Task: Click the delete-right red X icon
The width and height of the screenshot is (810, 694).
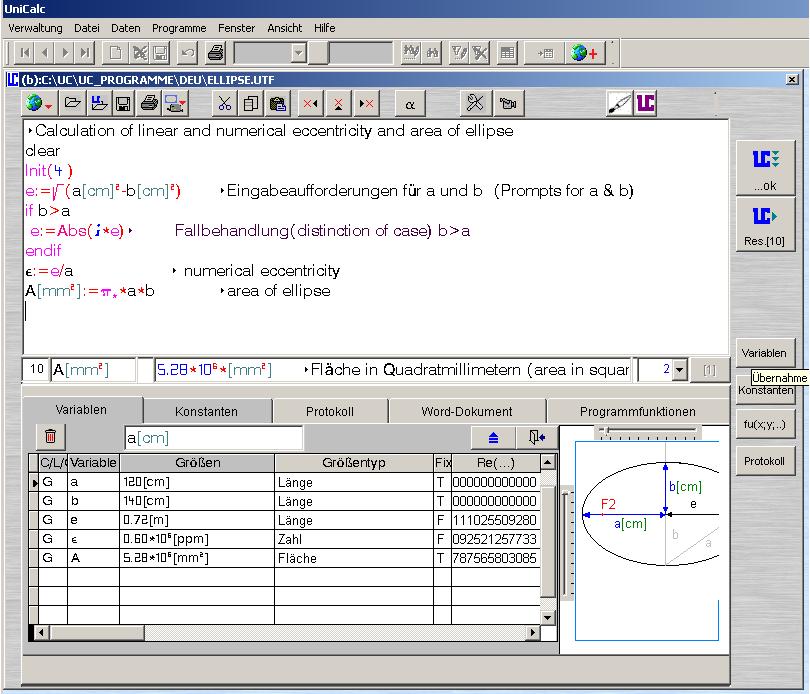Action: coord(366,103)
